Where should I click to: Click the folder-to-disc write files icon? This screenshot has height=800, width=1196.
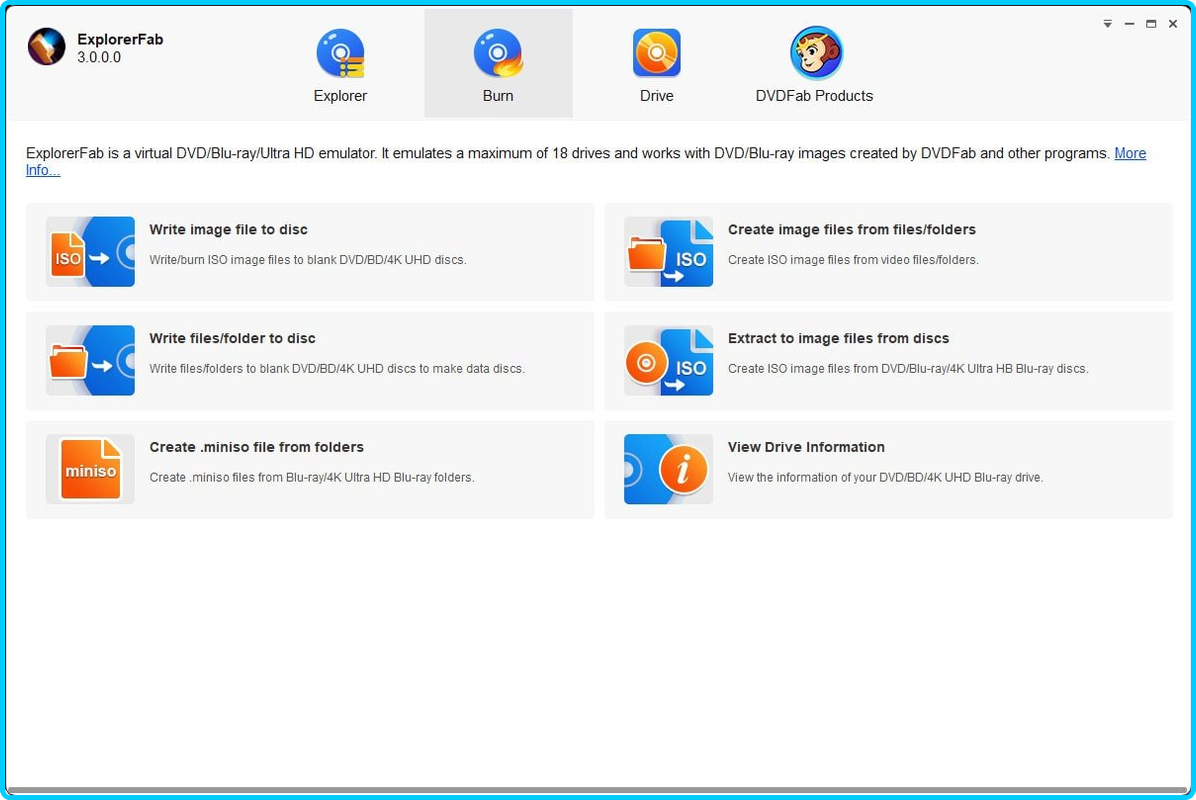(x=90, y=361)
